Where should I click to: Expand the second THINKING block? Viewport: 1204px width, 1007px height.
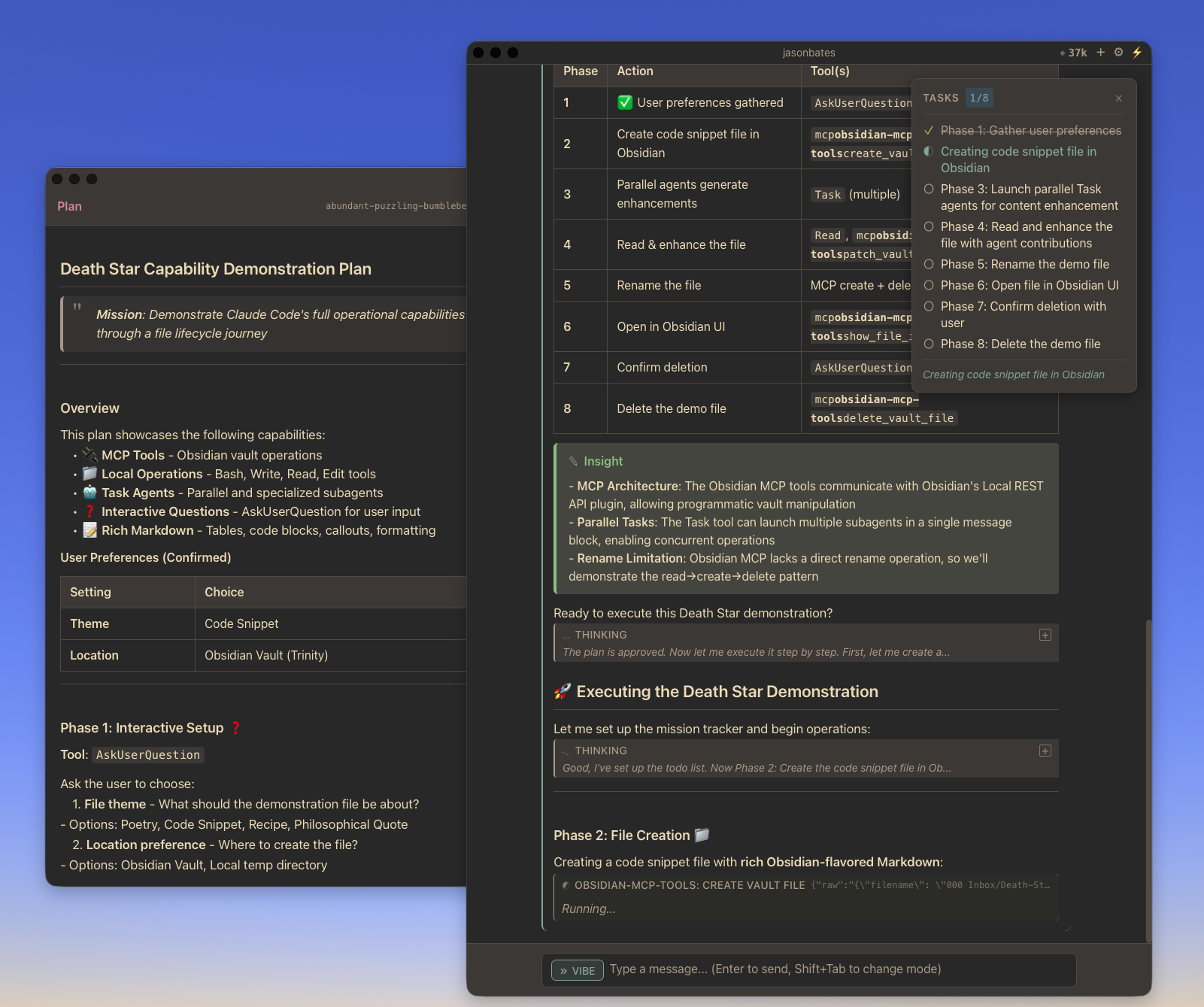click(x=1045, y=750)
